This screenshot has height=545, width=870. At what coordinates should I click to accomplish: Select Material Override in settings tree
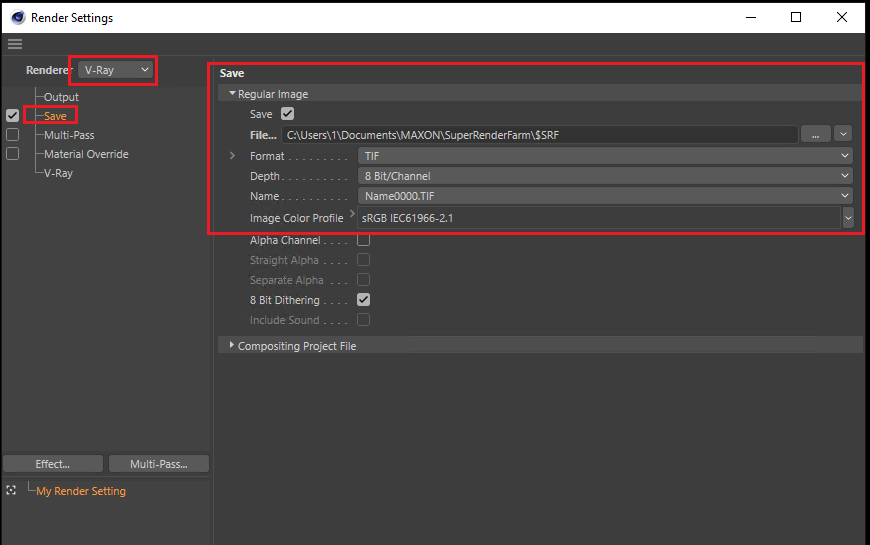coord(86,154)
